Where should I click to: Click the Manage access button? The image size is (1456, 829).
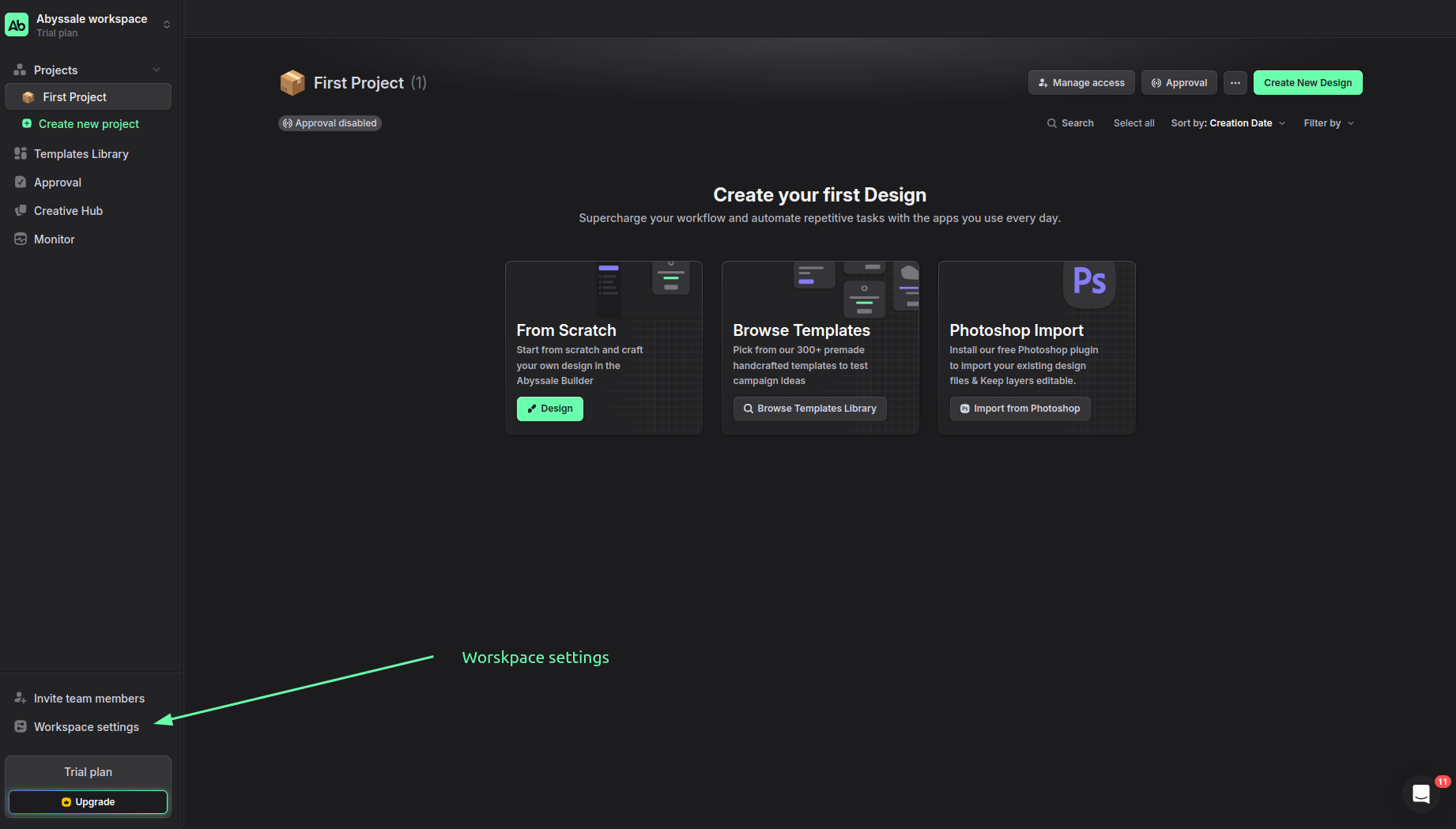tap(1081, 82)
